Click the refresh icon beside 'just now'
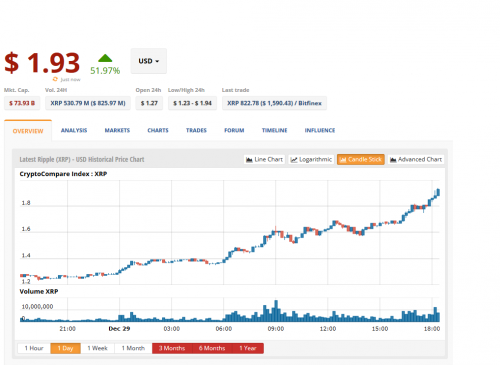 [x=55, y=79]
